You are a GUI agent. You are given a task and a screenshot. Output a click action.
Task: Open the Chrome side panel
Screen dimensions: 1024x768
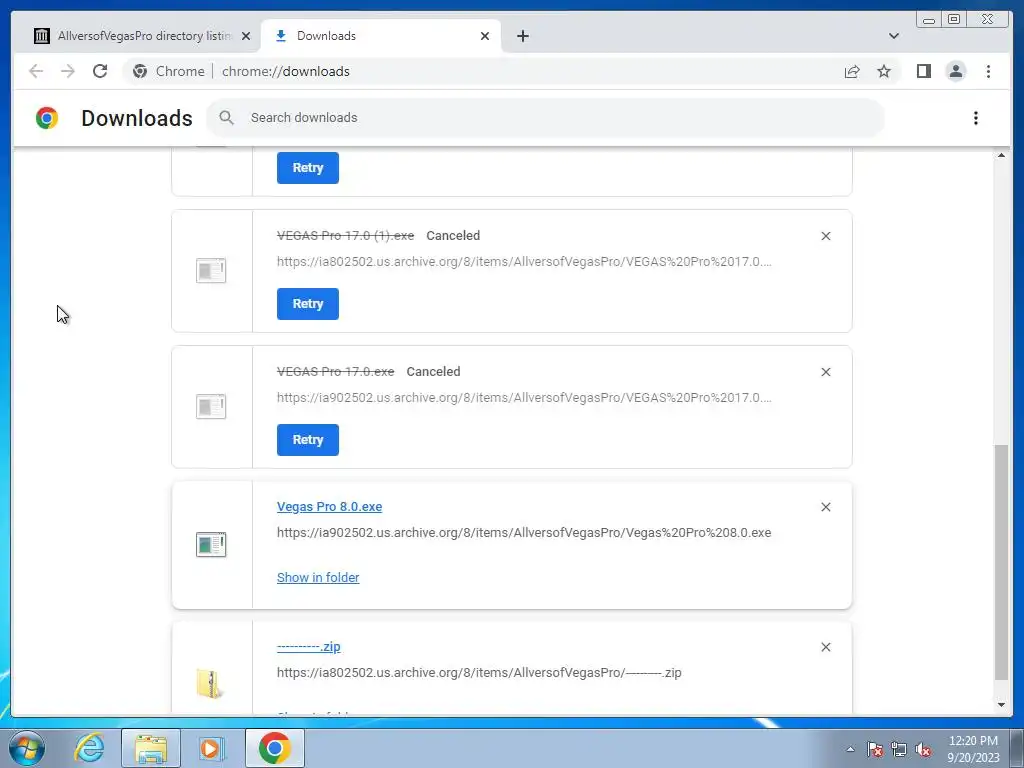click(x=923, y=71)
